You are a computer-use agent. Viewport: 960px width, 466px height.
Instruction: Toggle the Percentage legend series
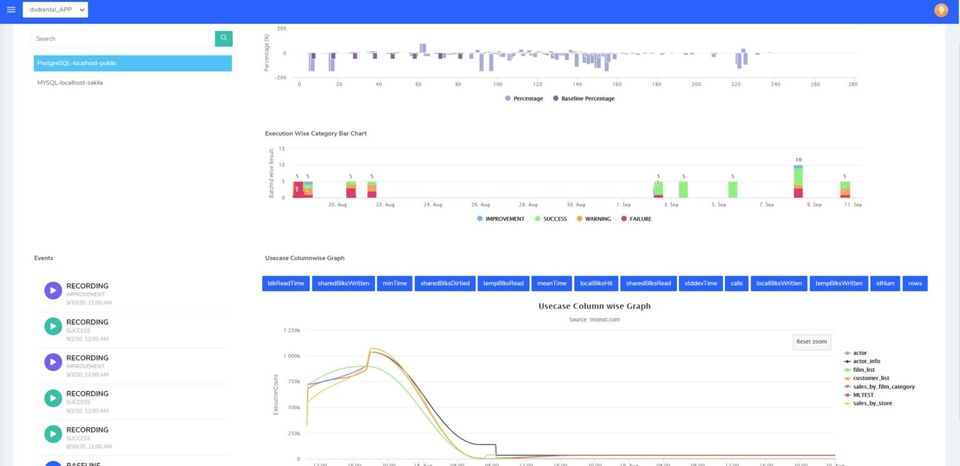point(524,99)
